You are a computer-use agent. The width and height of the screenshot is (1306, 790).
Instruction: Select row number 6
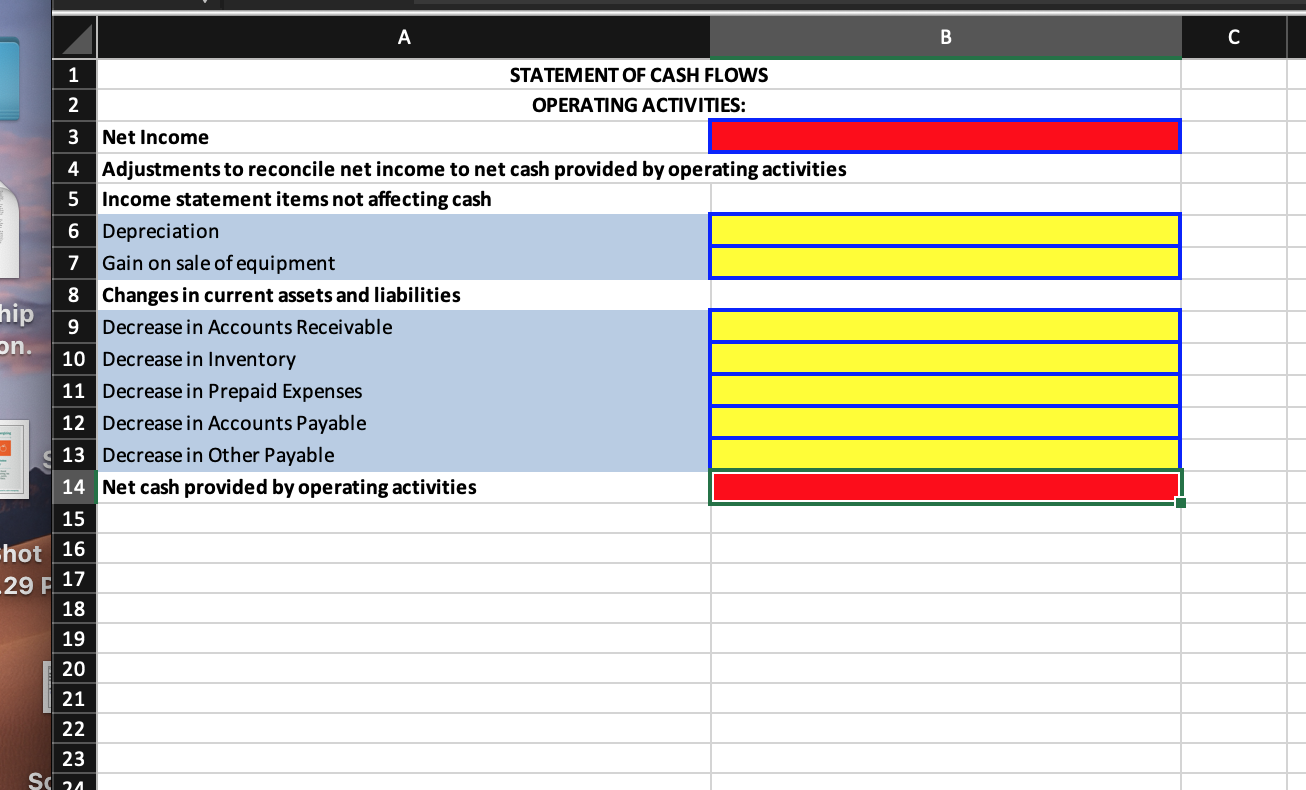(x=73, y=231)
